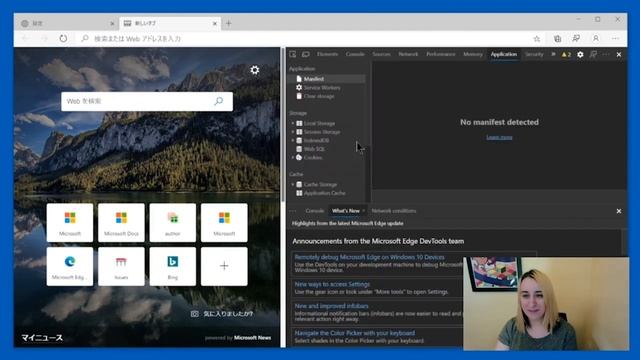Click the like-this-image prompt on background
This screenshot has height=360, width=640.
pyautogui.click(x=222, y=313)
